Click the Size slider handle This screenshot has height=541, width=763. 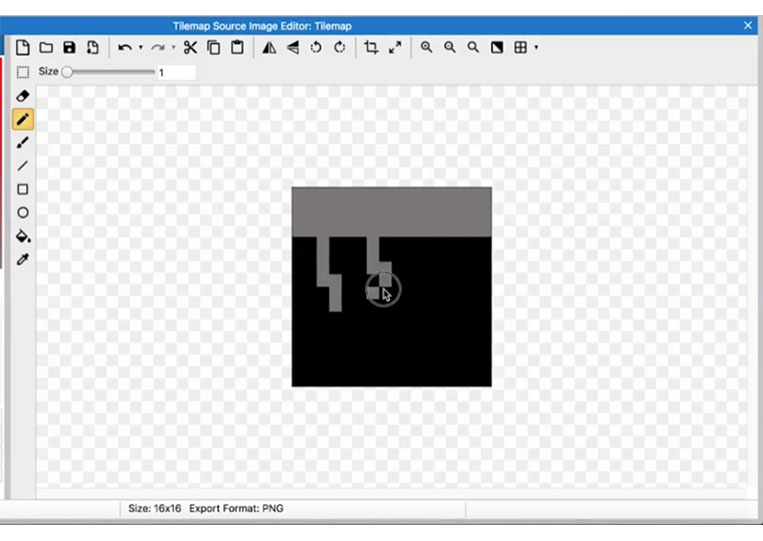click(67, 72)
